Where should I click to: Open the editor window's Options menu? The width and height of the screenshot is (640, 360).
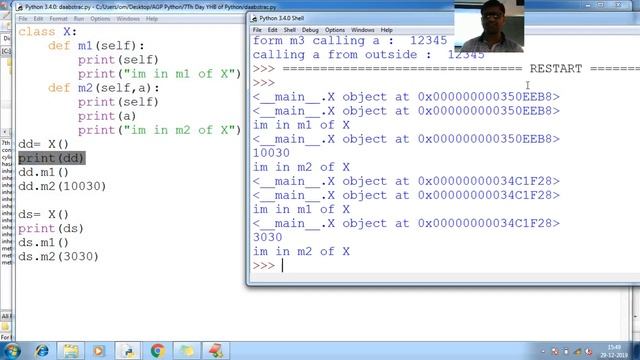pyautogui.click(x=100, y=19)
